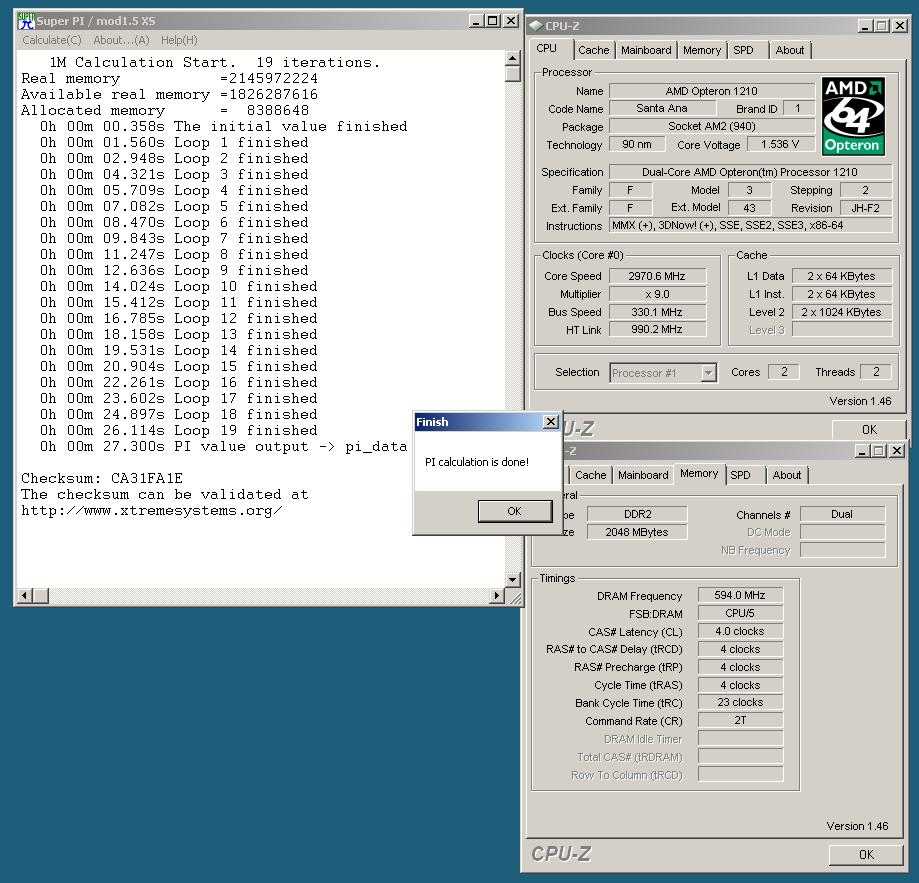Click OK in the top CPU-Z window
919x883 pixels.
point(869,429)
